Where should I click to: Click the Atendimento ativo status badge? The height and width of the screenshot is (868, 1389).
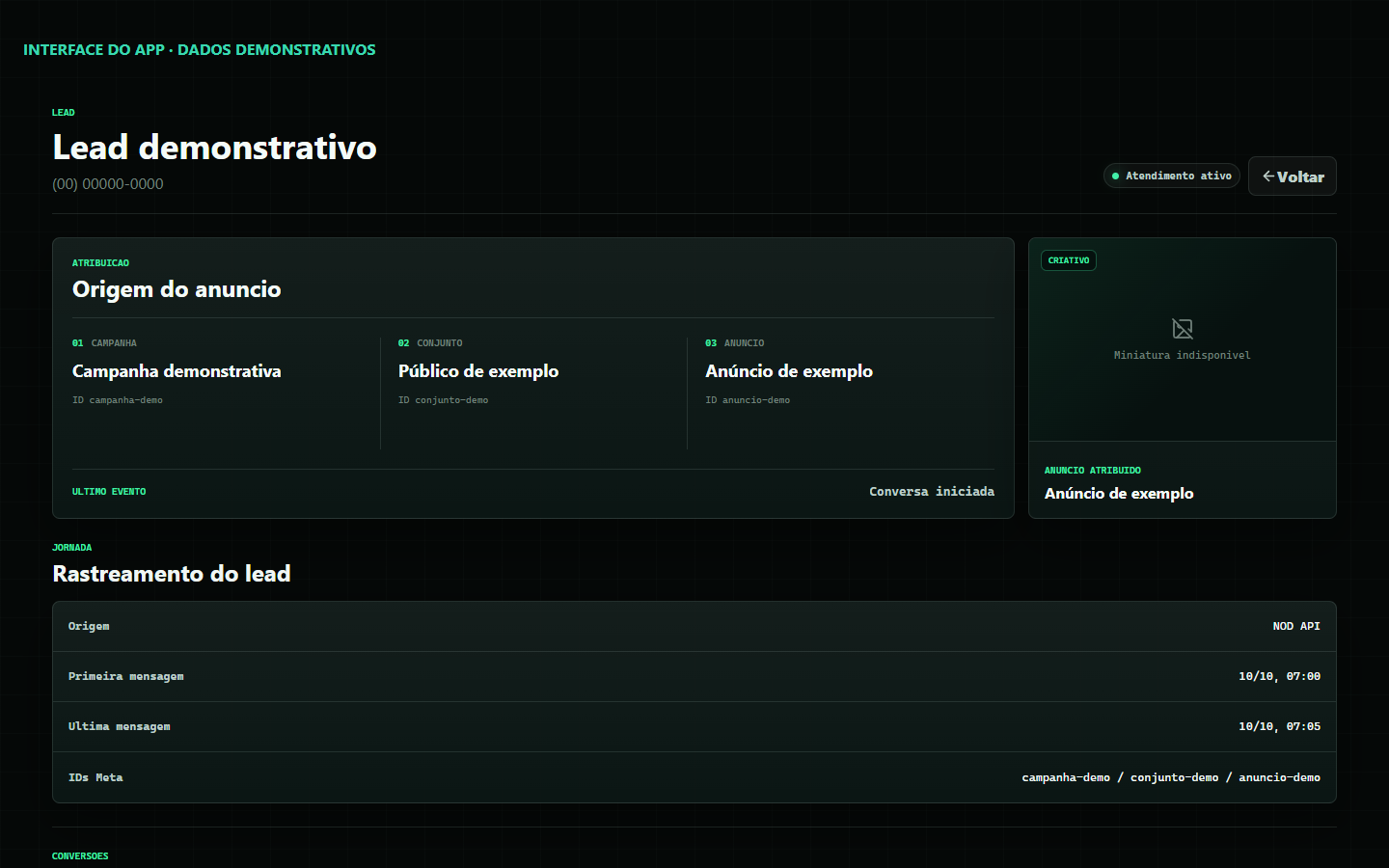point(1172,176)
